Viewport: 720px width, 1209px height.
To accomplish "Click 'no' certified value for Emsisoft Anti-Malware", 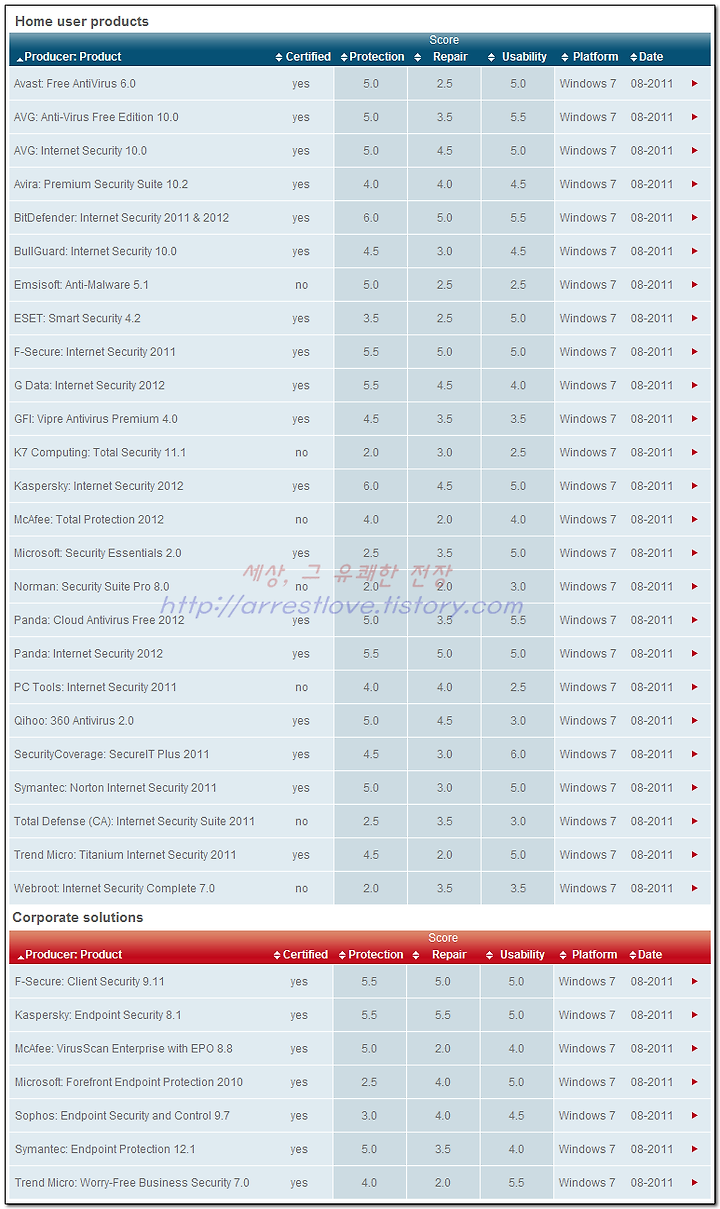I will (x=302, y=285).
